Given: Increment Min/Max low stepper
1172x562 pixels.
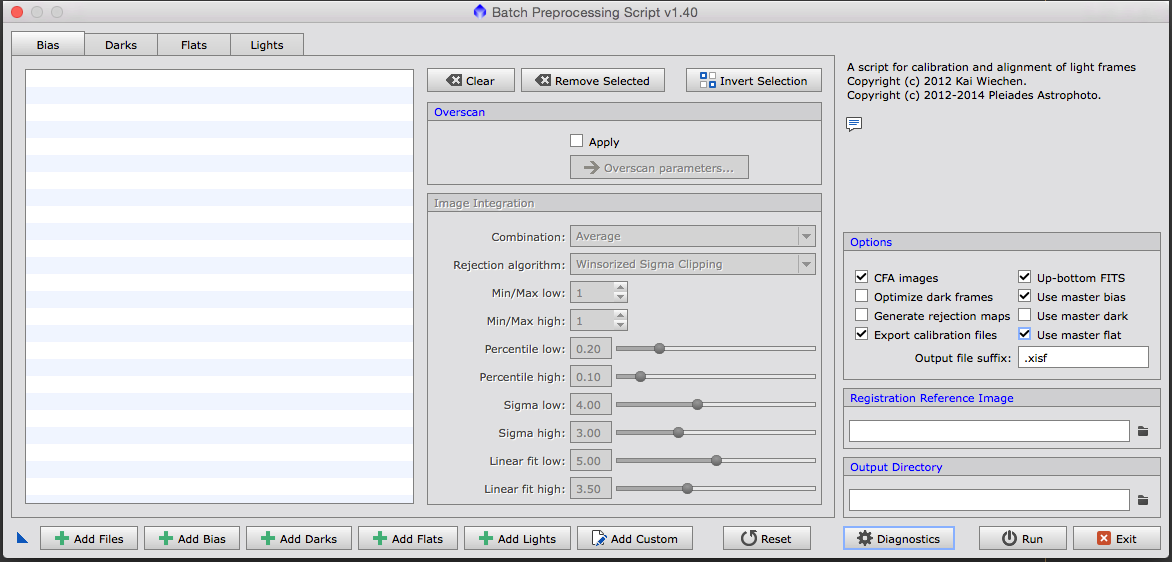Looking at the screenshot, I should [620, 287].
